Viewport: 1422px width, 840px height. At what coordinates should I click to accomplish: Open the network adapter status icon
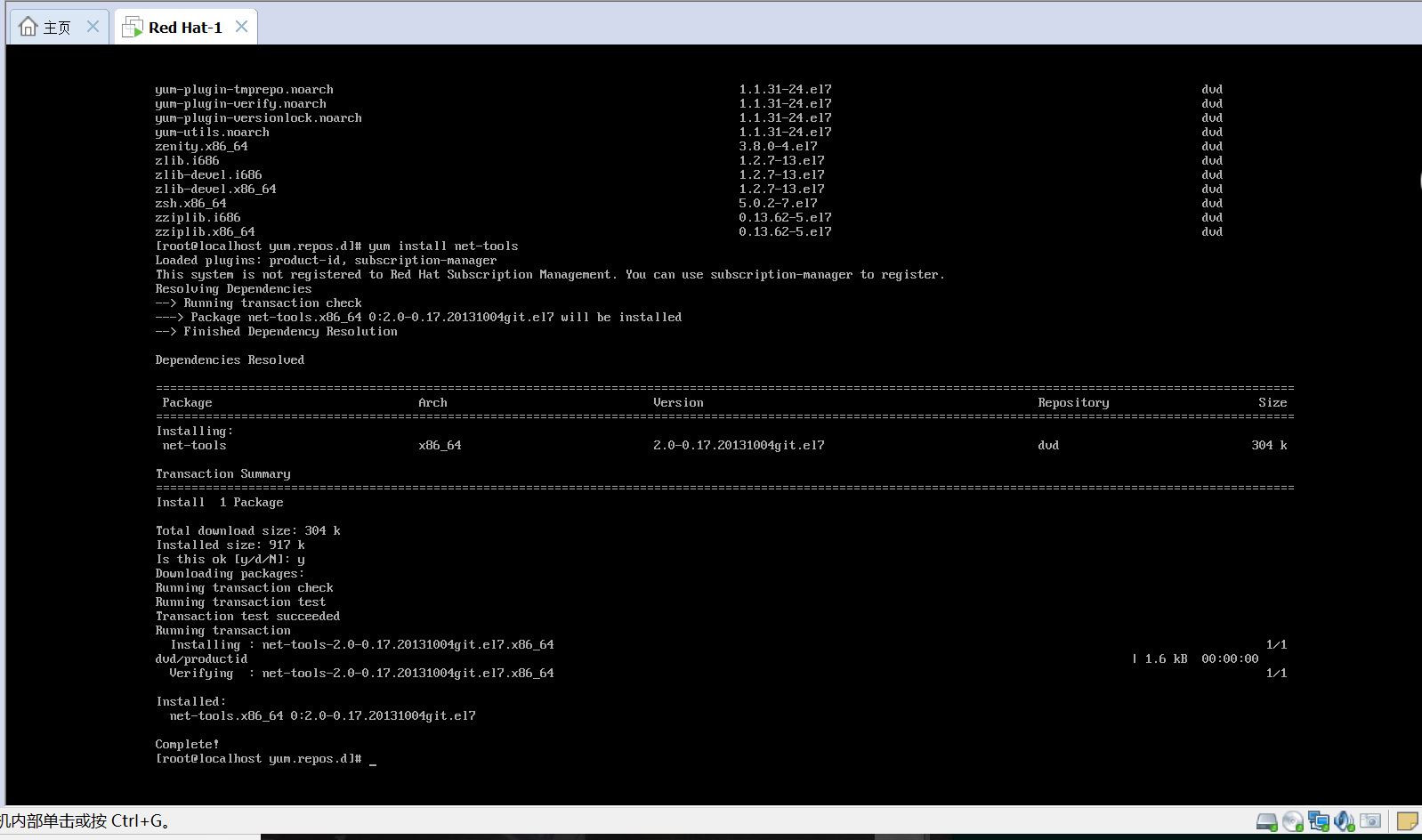point(1319,821)
